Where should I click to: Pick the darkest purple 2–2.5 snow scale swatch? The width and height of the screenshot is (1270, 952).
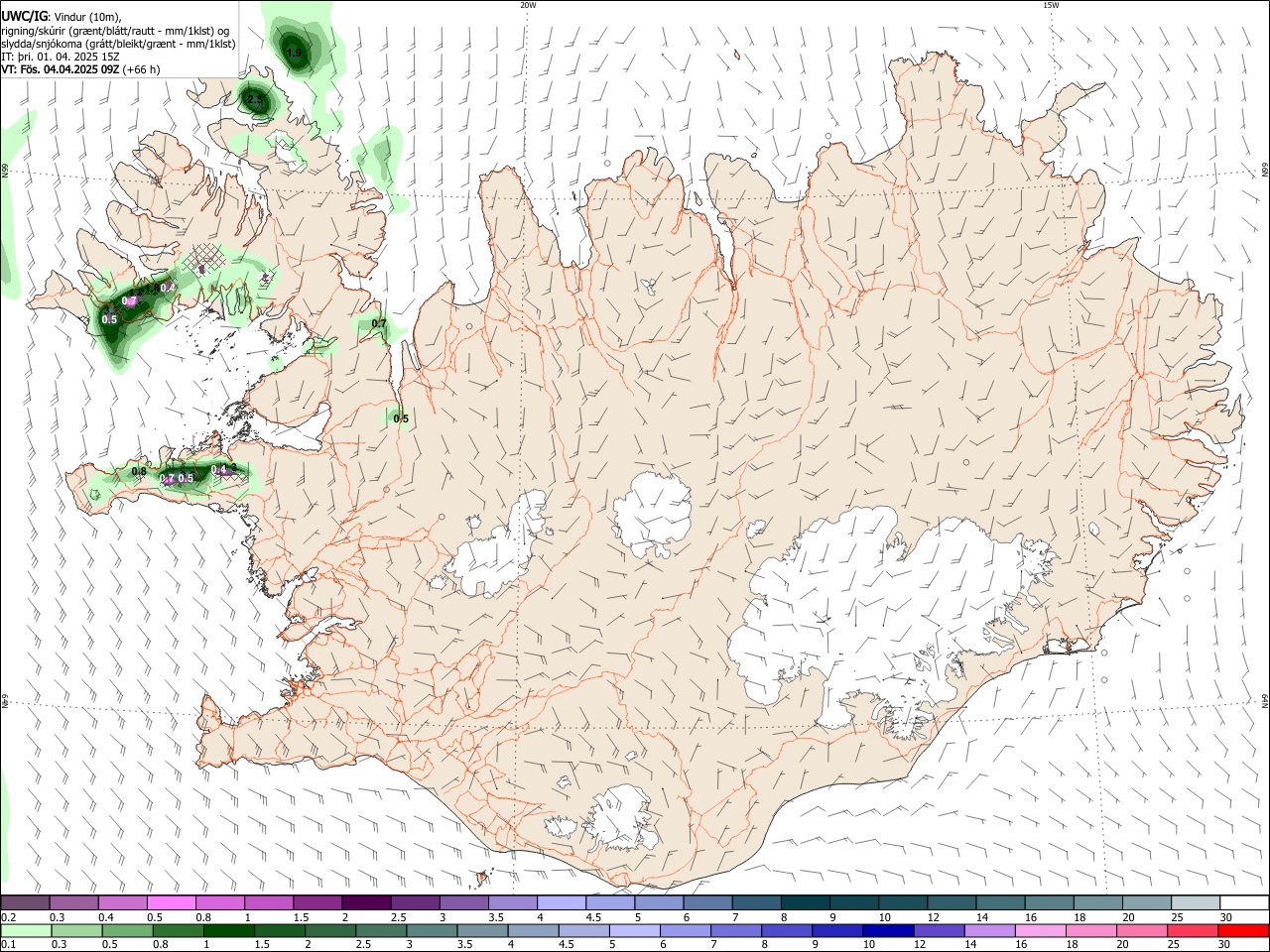pyautogui.click(x=366, y=902)
